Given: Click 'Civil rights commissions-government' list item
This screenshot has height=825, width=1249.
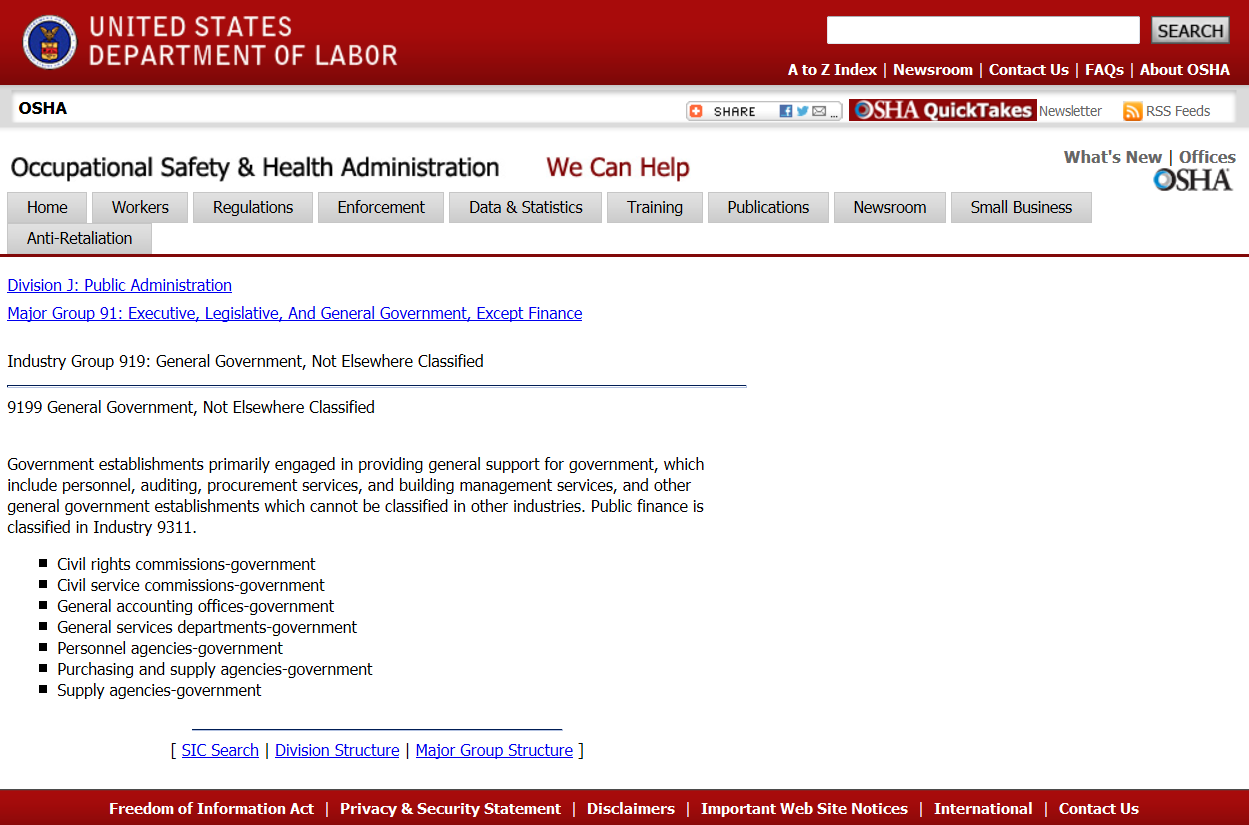Looking at the screenshot, I should click(186, 564).
